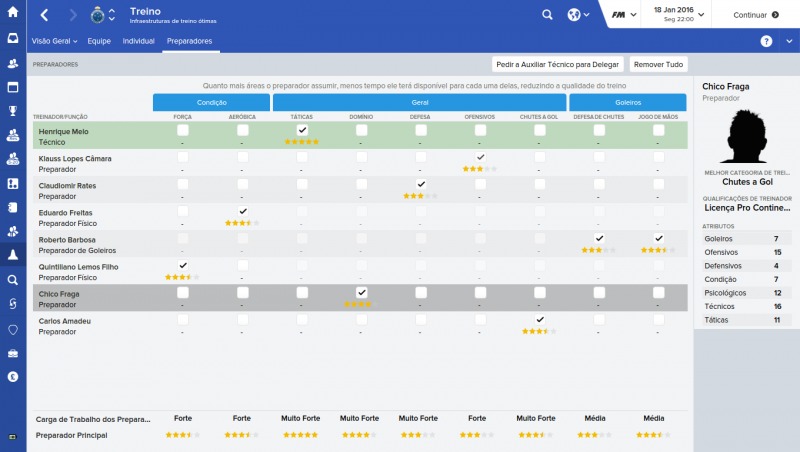Open the trophy competitions sidebar icon
The height and width of the screenshot is (452, 800).
tap(13, 111)
